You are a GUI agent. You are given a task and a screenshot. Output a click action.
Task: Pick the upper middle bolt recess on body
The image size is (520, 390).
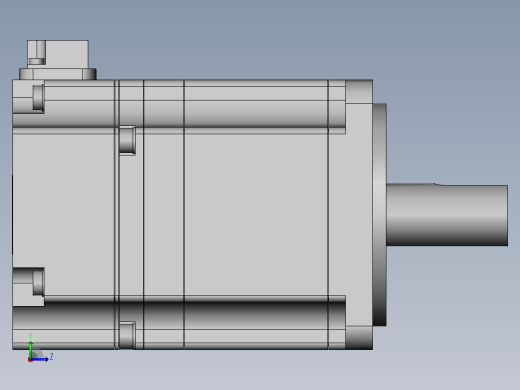[x=127, y=140]
